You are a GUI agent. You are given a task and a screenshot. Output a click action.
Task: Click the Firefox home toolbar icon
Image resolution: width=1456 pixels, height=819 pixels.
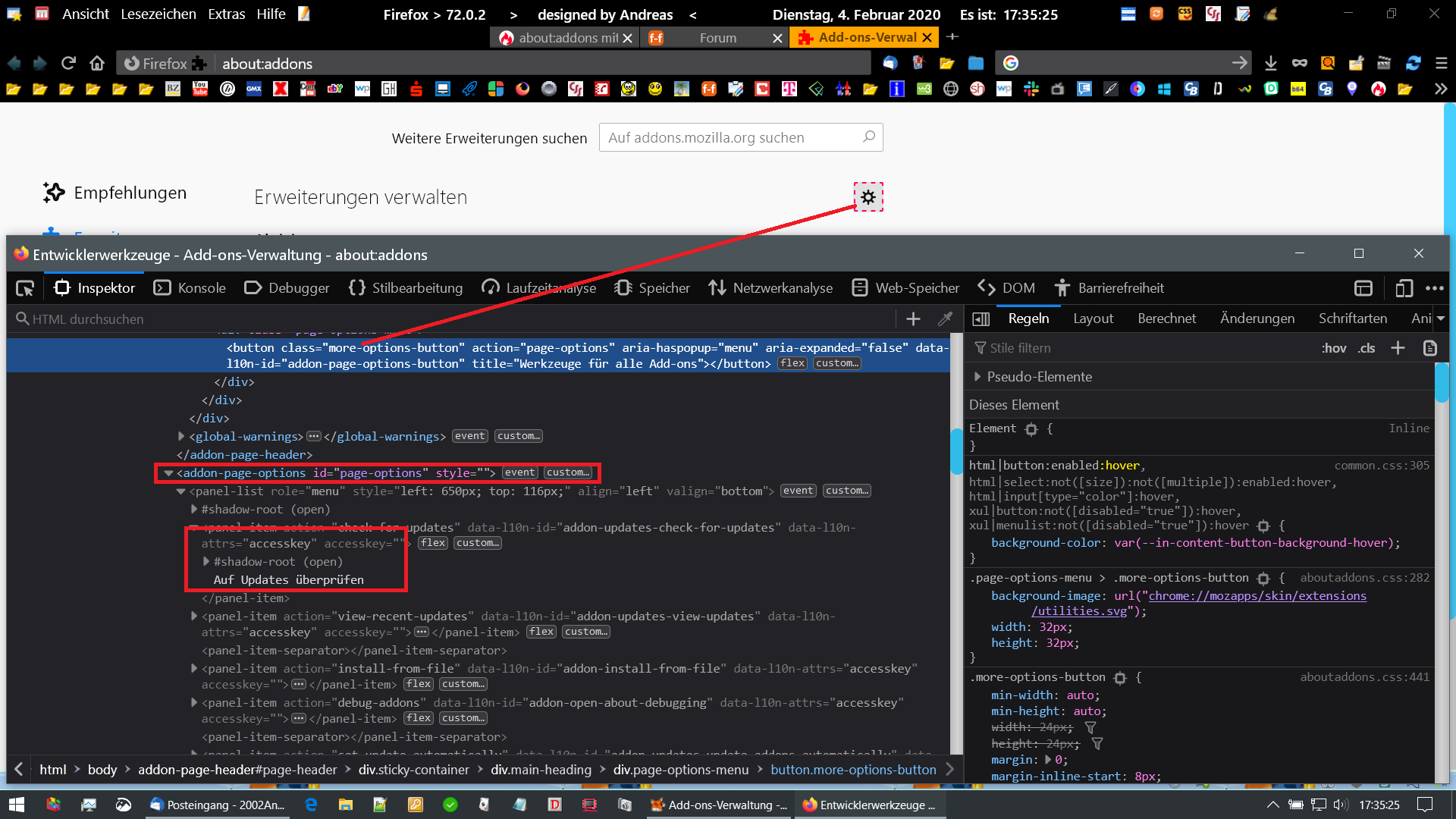(96, 63)
